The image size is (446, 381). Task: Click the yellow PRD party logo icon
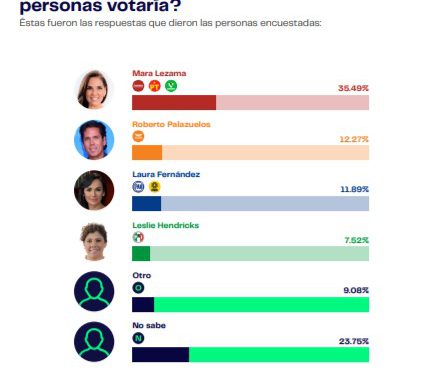(x=154, y=187)
